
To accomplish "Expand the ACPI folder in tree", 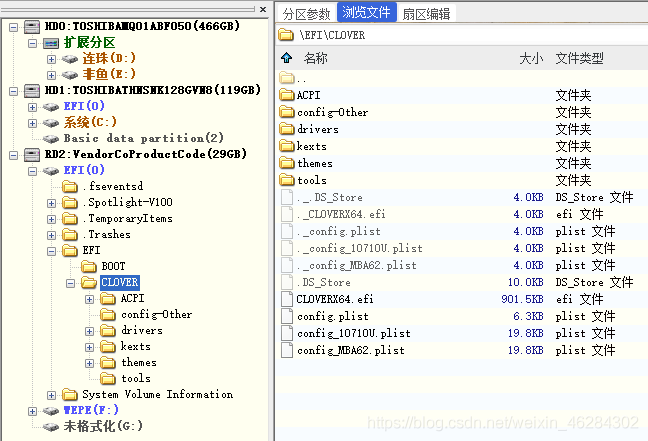I will [x=90, y=299].
